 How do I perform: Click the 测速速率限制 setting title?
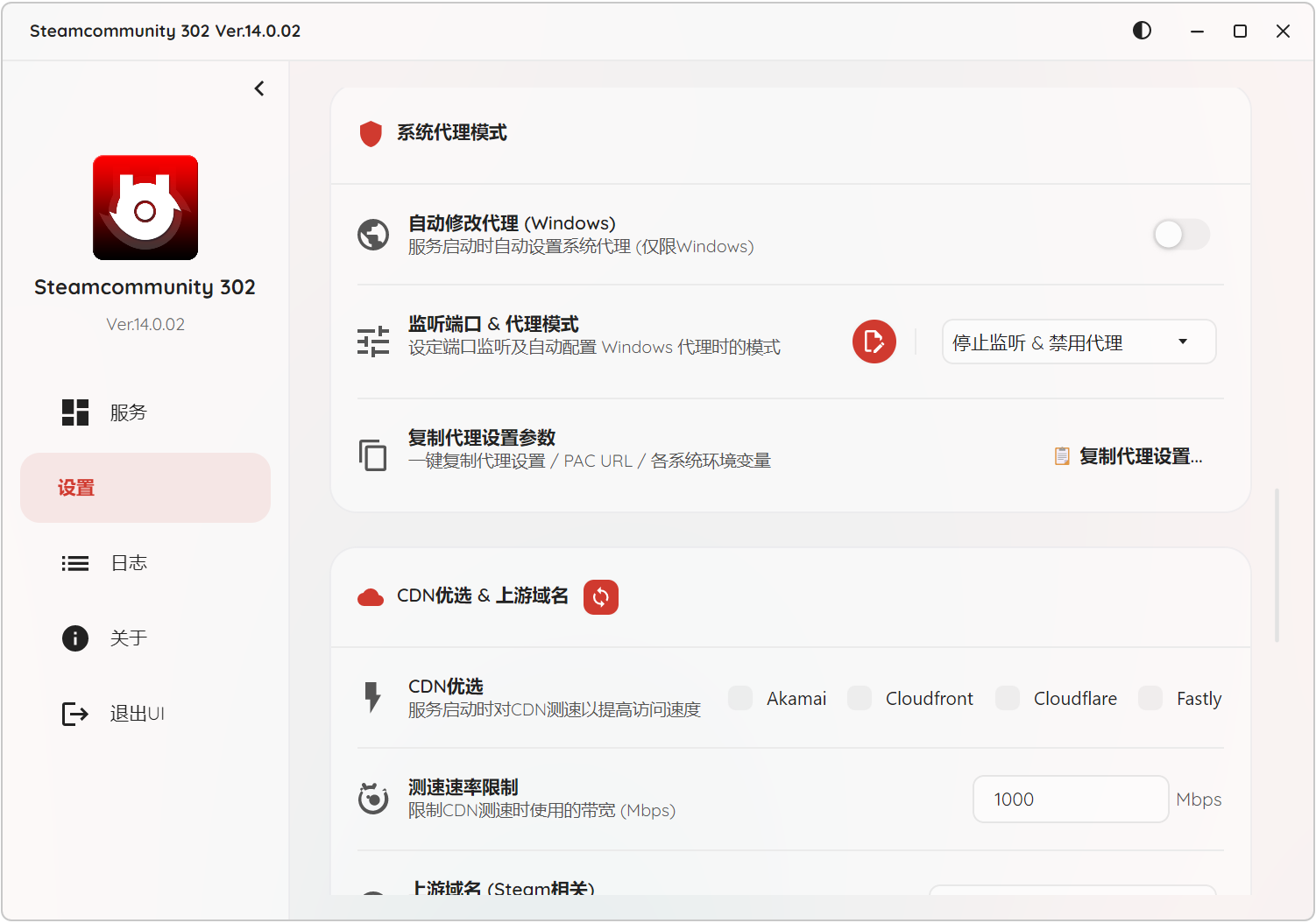point(463,787)
